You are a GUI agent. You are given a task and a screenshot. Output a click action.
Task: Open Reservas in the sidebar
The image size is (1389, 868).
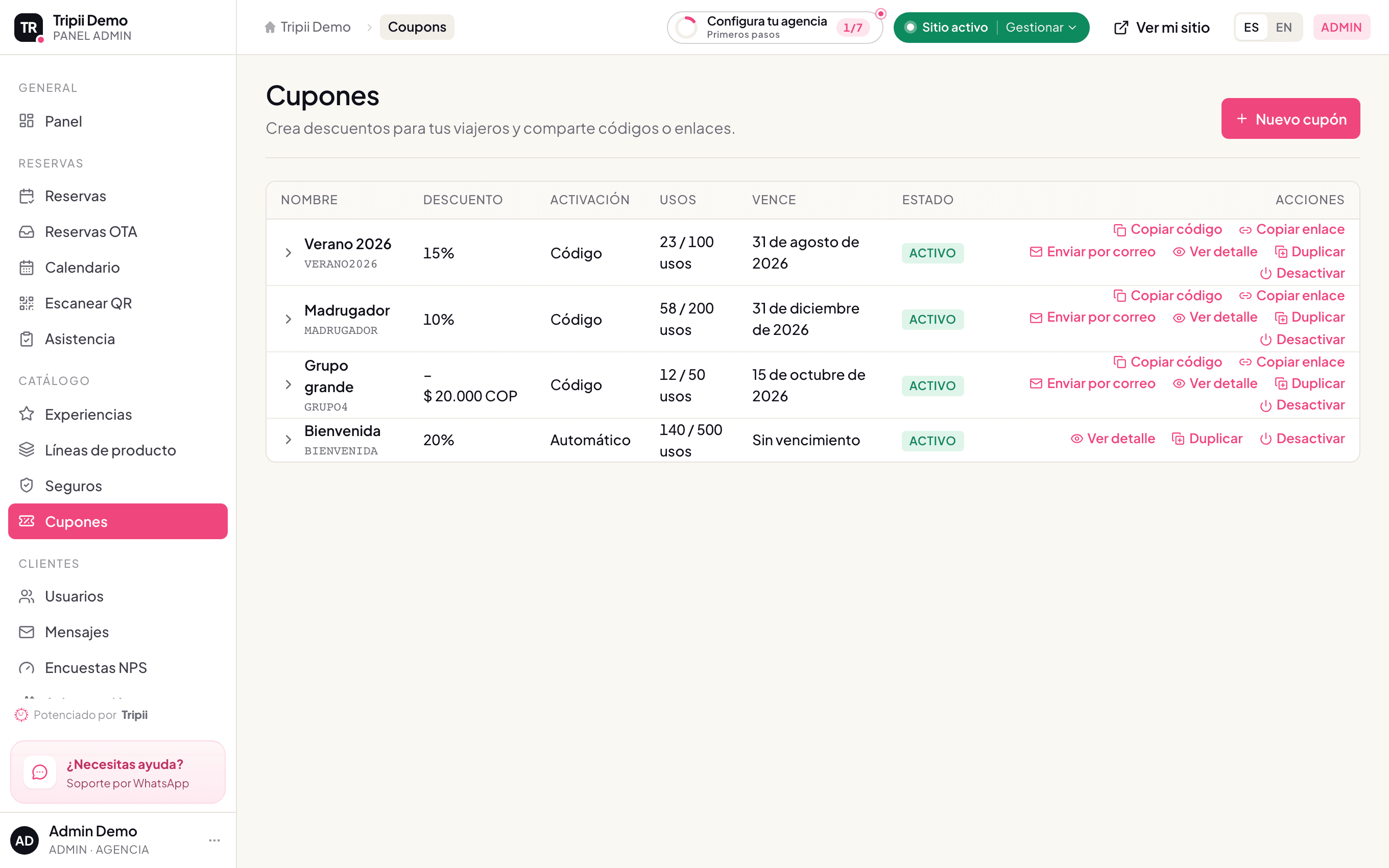tap(117, 196)
